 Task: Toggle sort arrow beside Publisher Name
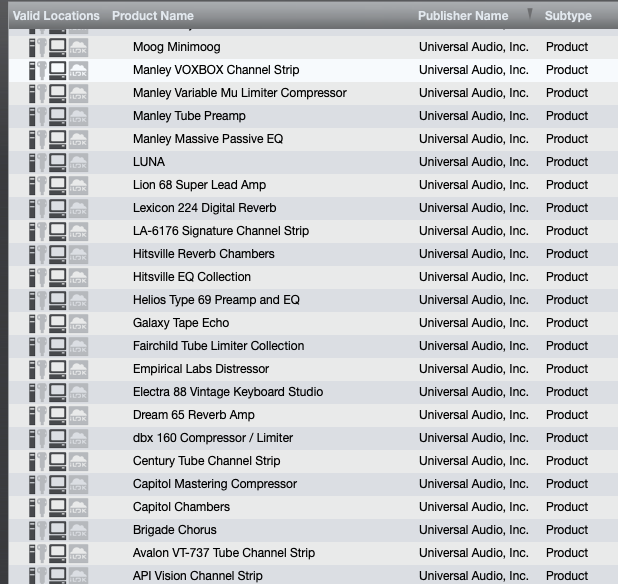click(530, 14)
